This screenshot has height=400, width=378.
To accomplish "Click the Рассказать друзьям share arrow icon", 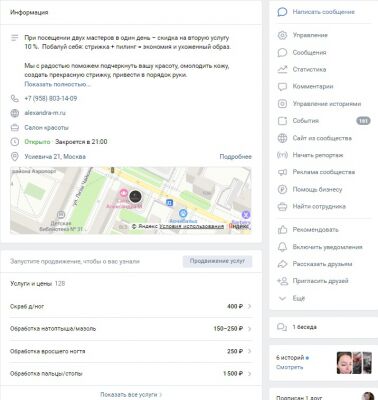I will (282, 264).
